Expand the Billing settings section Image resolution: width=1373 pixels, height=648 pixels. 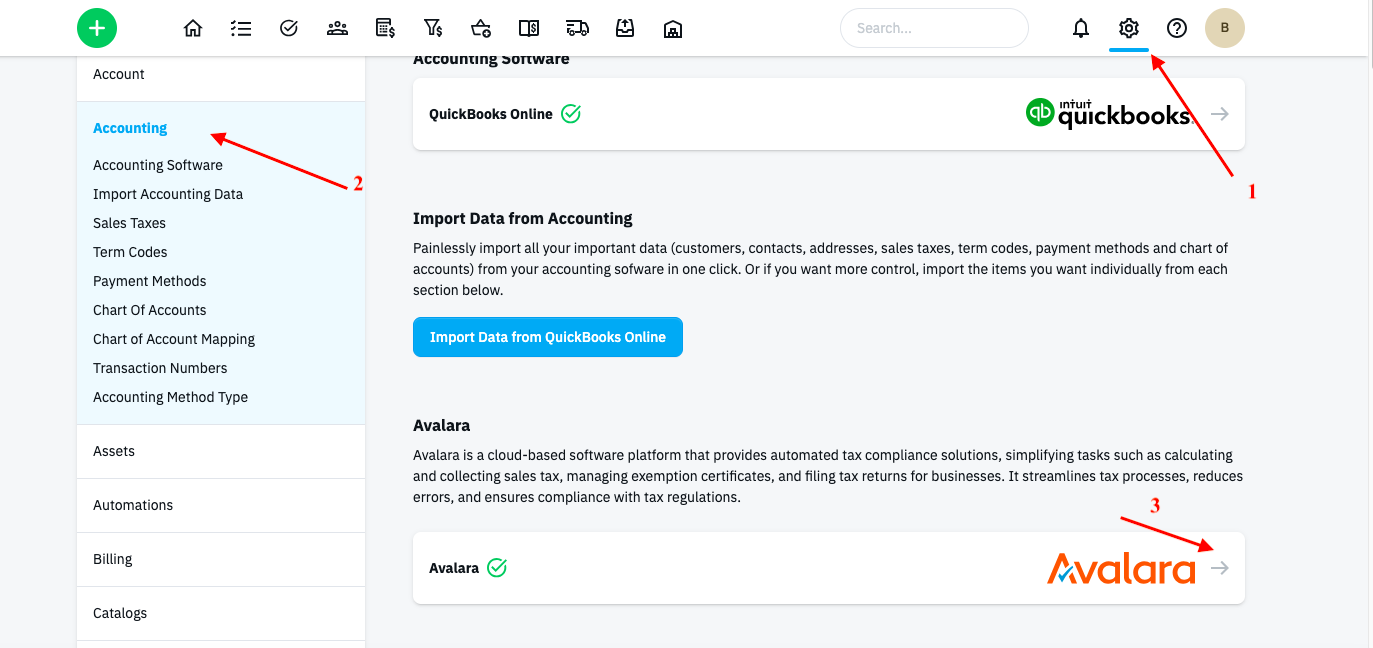[x=221, y=559]
